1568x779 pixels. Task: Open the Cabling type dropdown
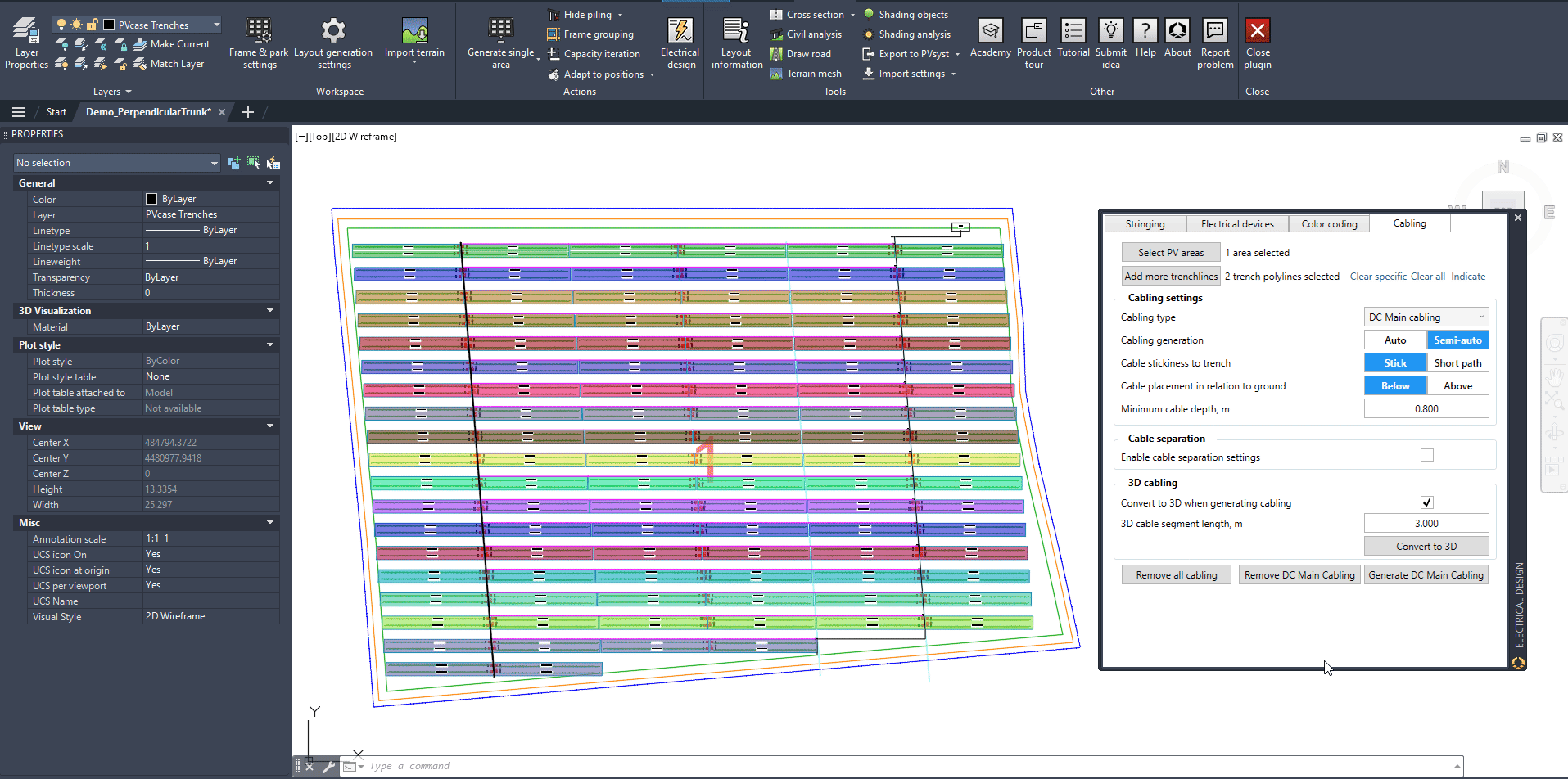[x=1426, y=317]
